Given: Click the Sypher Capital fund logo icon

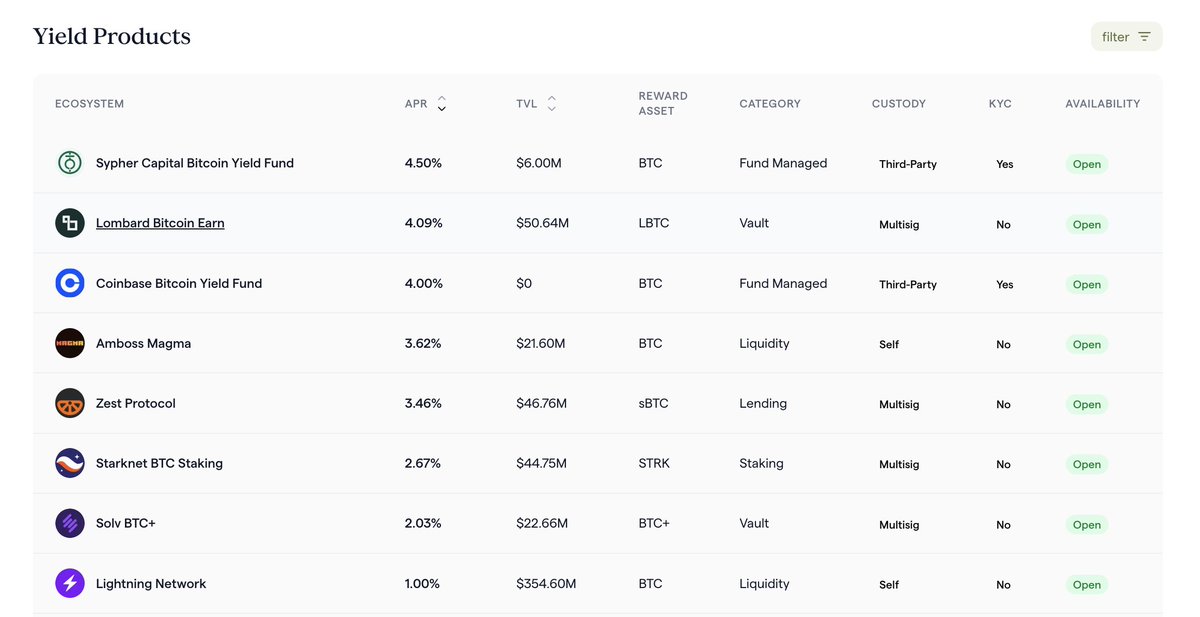Looking at the screenshot, I should 70,163.
